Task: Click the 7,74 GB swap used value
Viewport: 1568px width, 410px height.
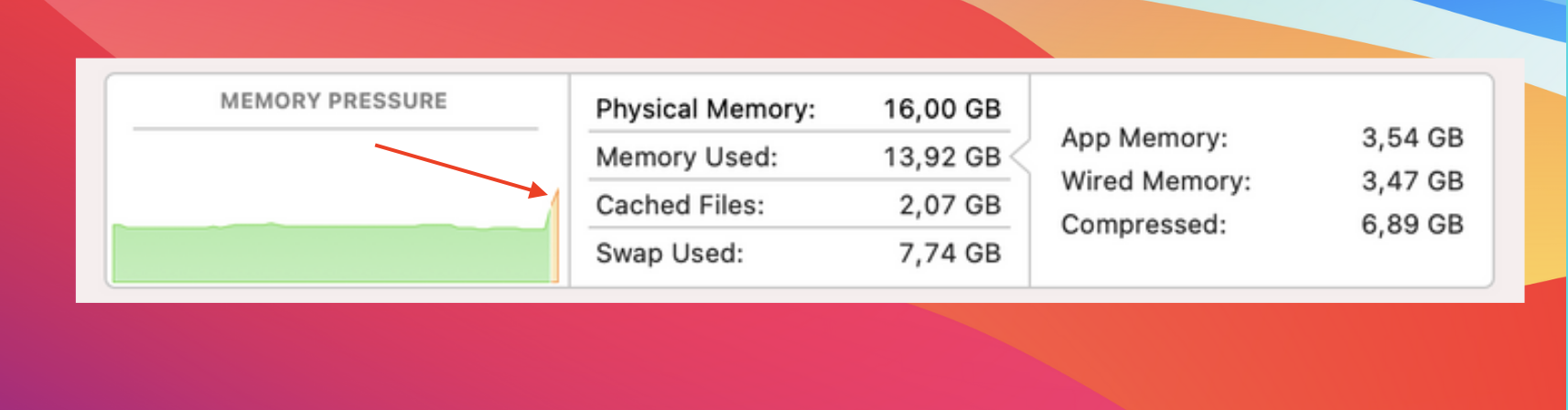Action: 950,254
